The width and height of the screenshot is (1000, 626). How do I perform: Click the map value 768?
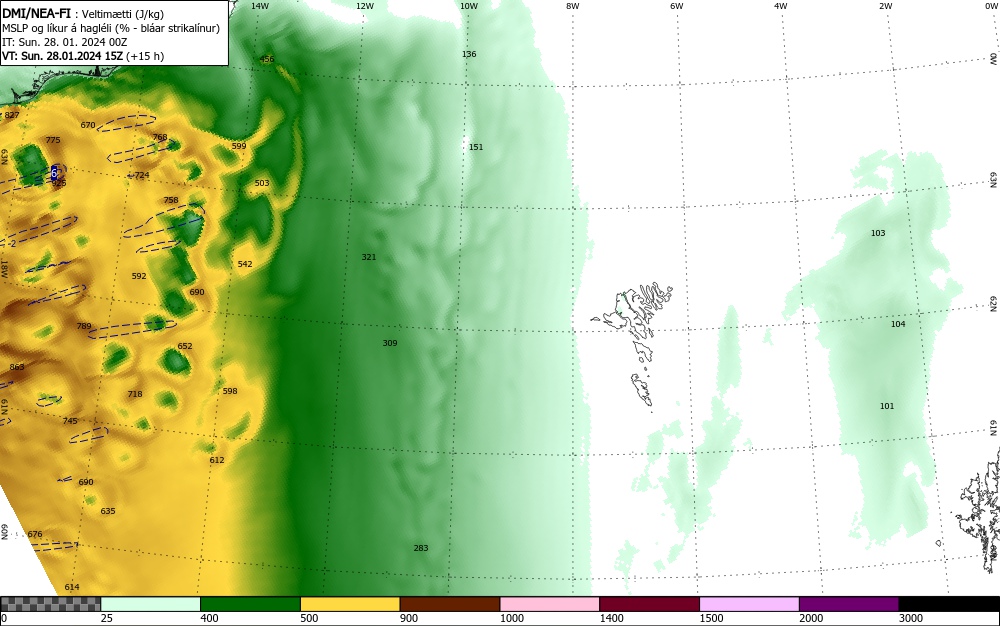159,137
